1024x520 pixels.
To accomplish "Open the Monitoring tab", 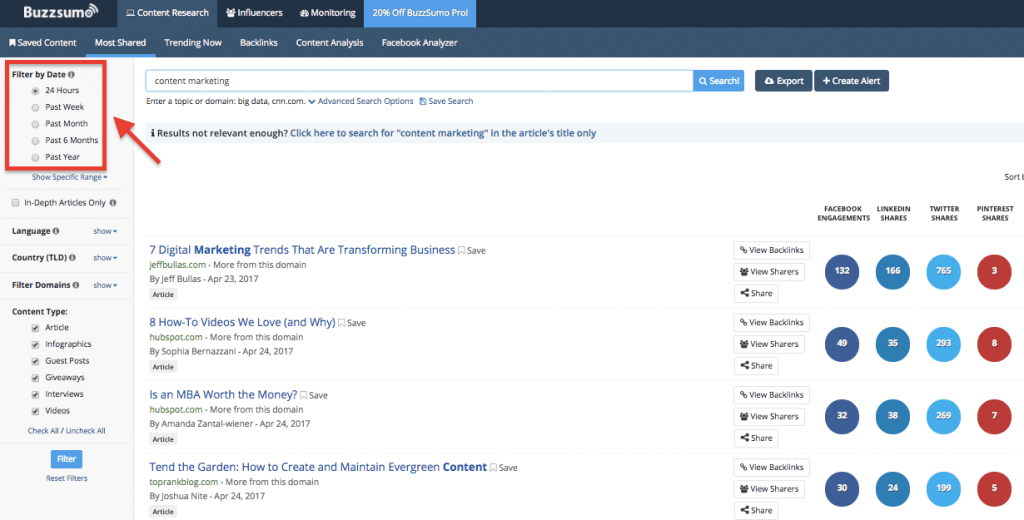I will coord(327,13).
